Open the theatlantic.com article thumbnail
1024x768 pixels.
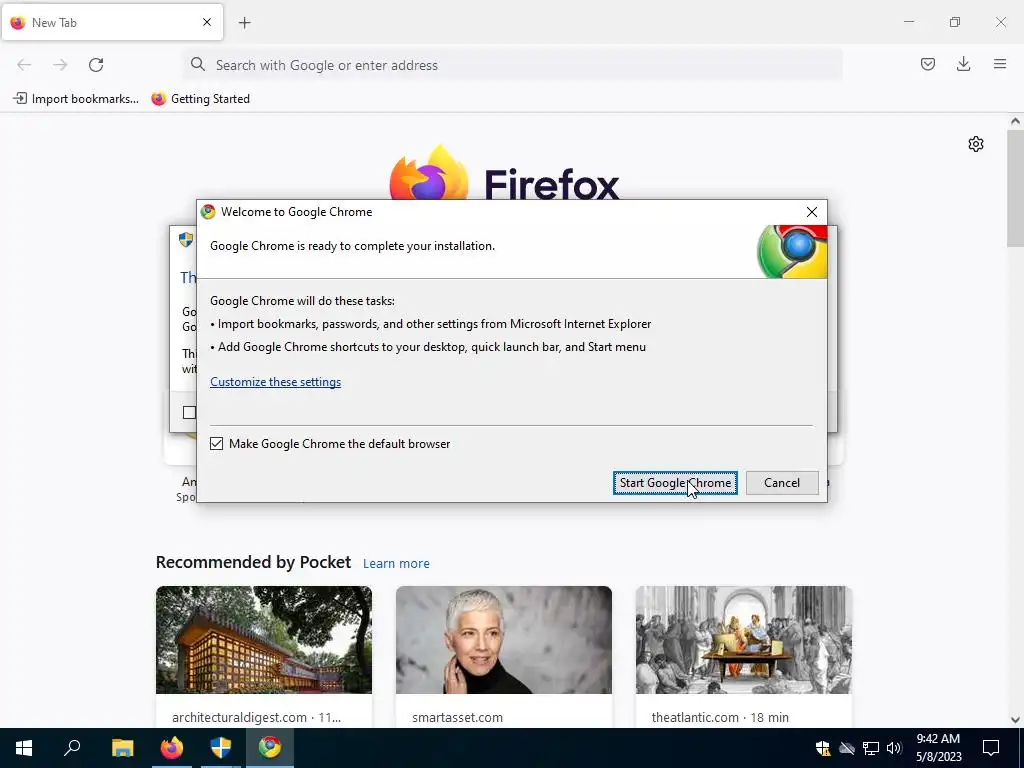point(744,640)
